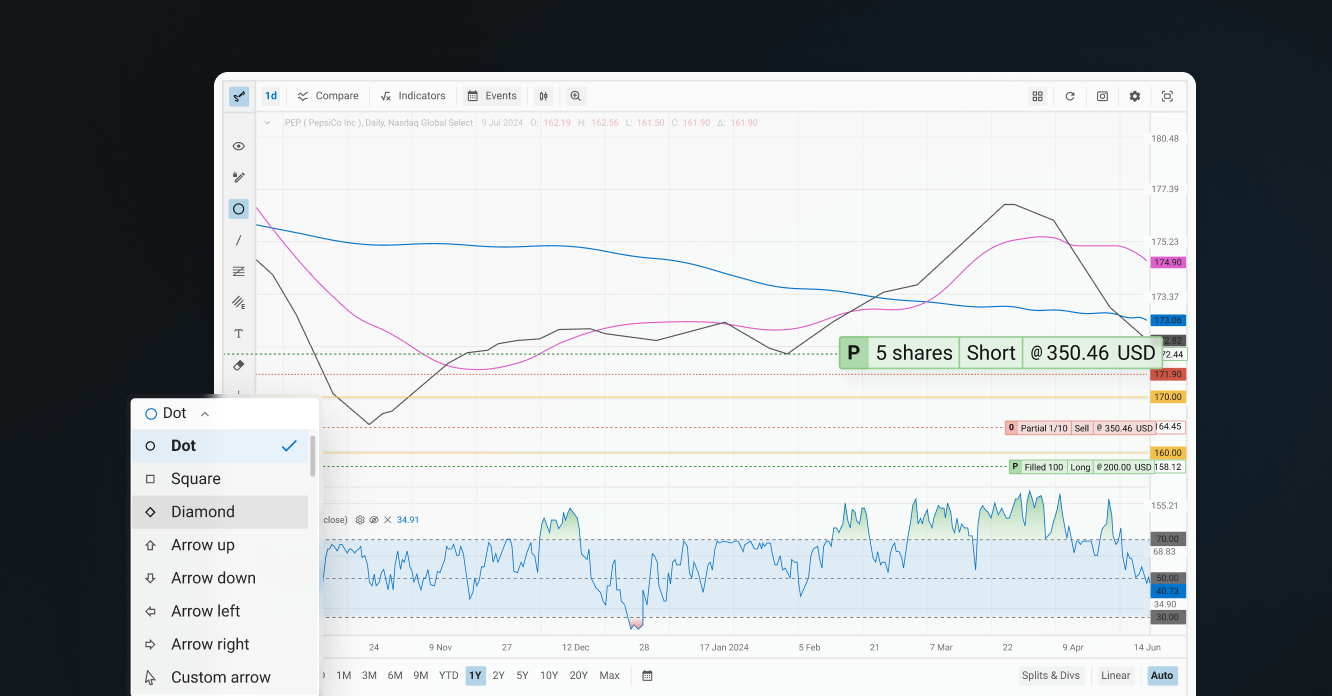Image resolution: width=1332 pixels, height=696 pixels.
Task: Open the multi-chart layout selector
Action: (1037, 96)
